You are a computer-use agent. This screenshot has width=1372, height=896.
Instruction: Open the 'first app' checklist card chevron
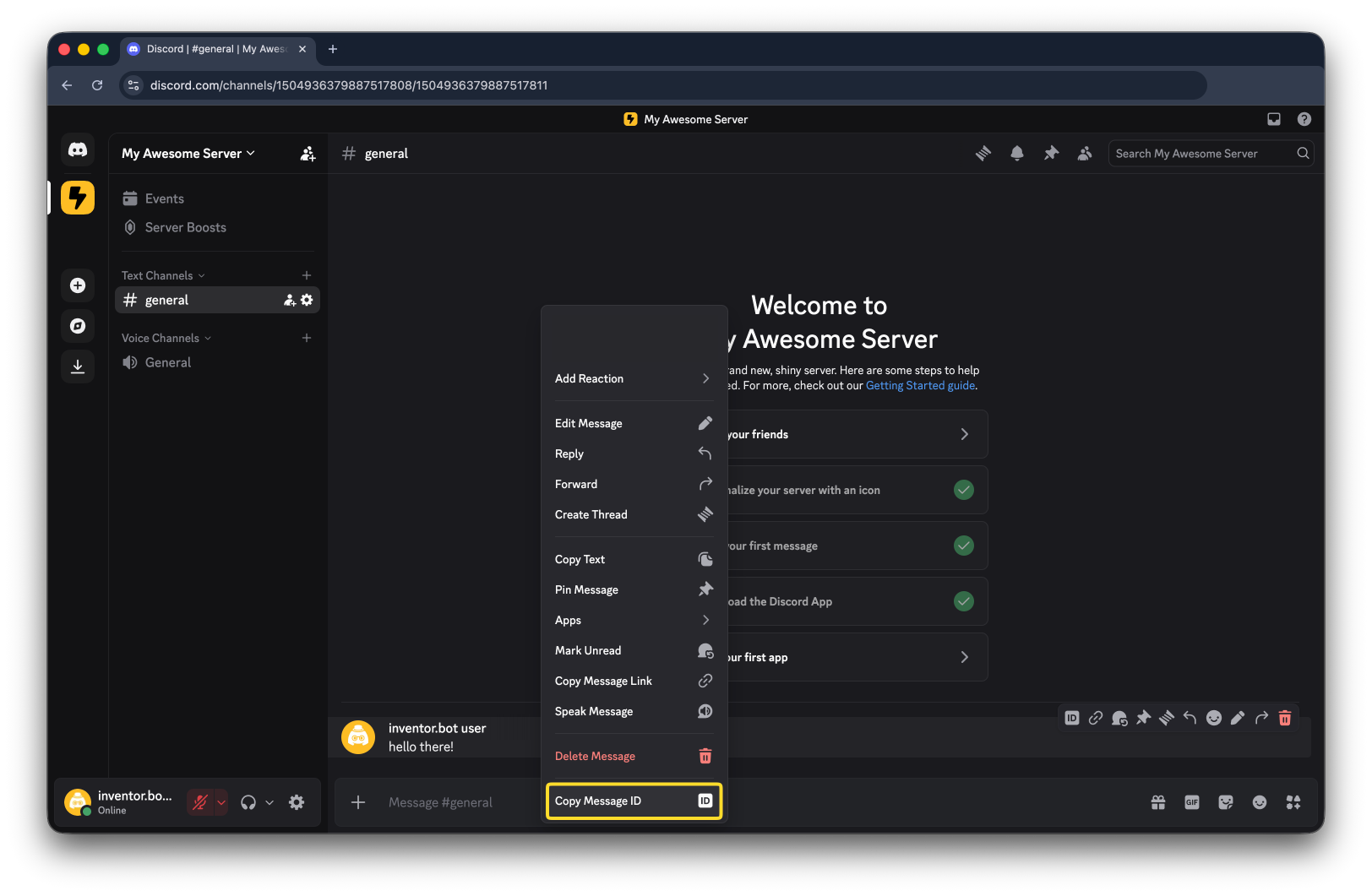(x=965, y=657)
